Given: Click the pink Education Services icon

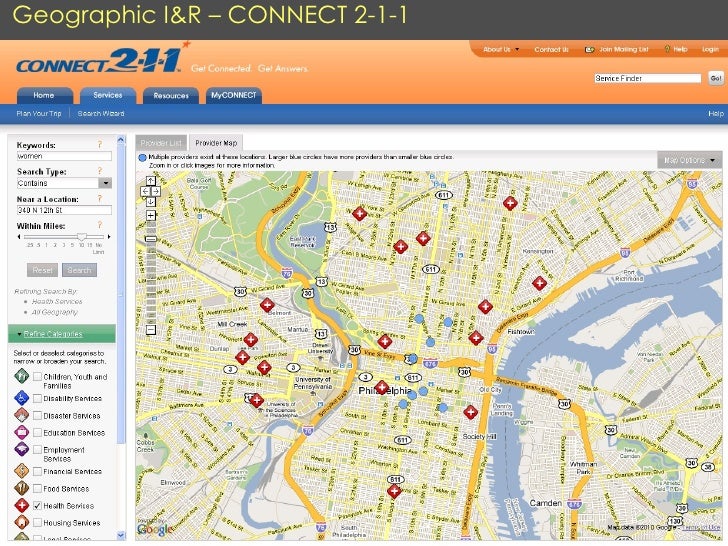Looking at the screenshot, I should [x=21, y=432].
